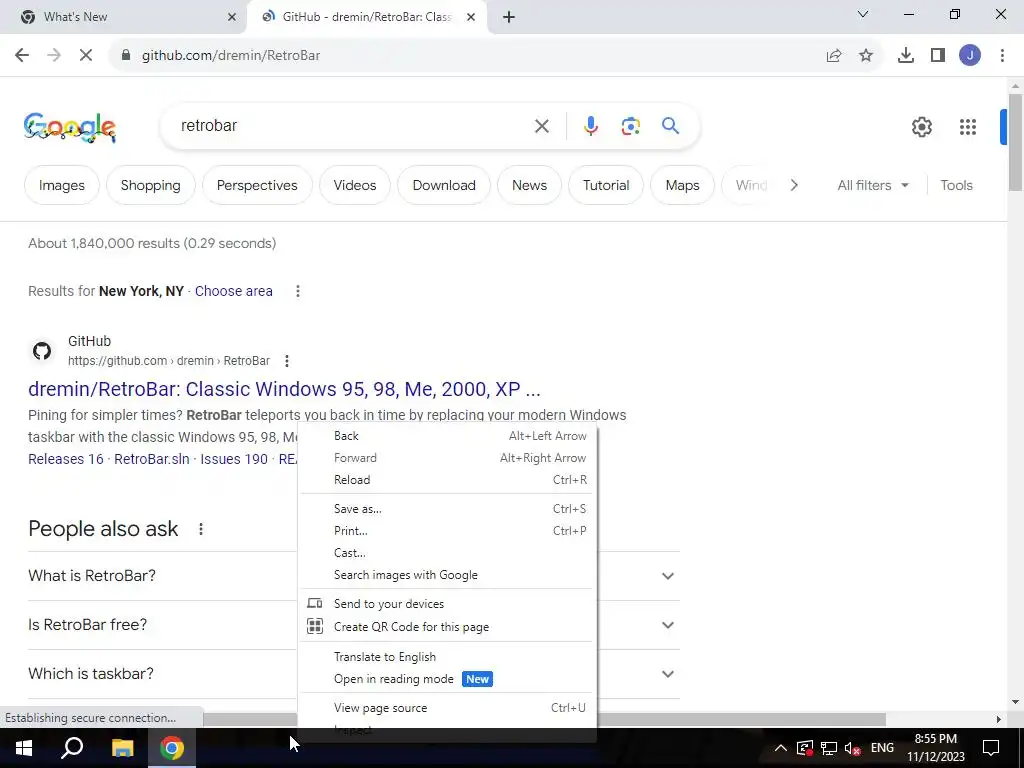
Task: Choose Save as... in the context menu
Action: pos(447,509)
